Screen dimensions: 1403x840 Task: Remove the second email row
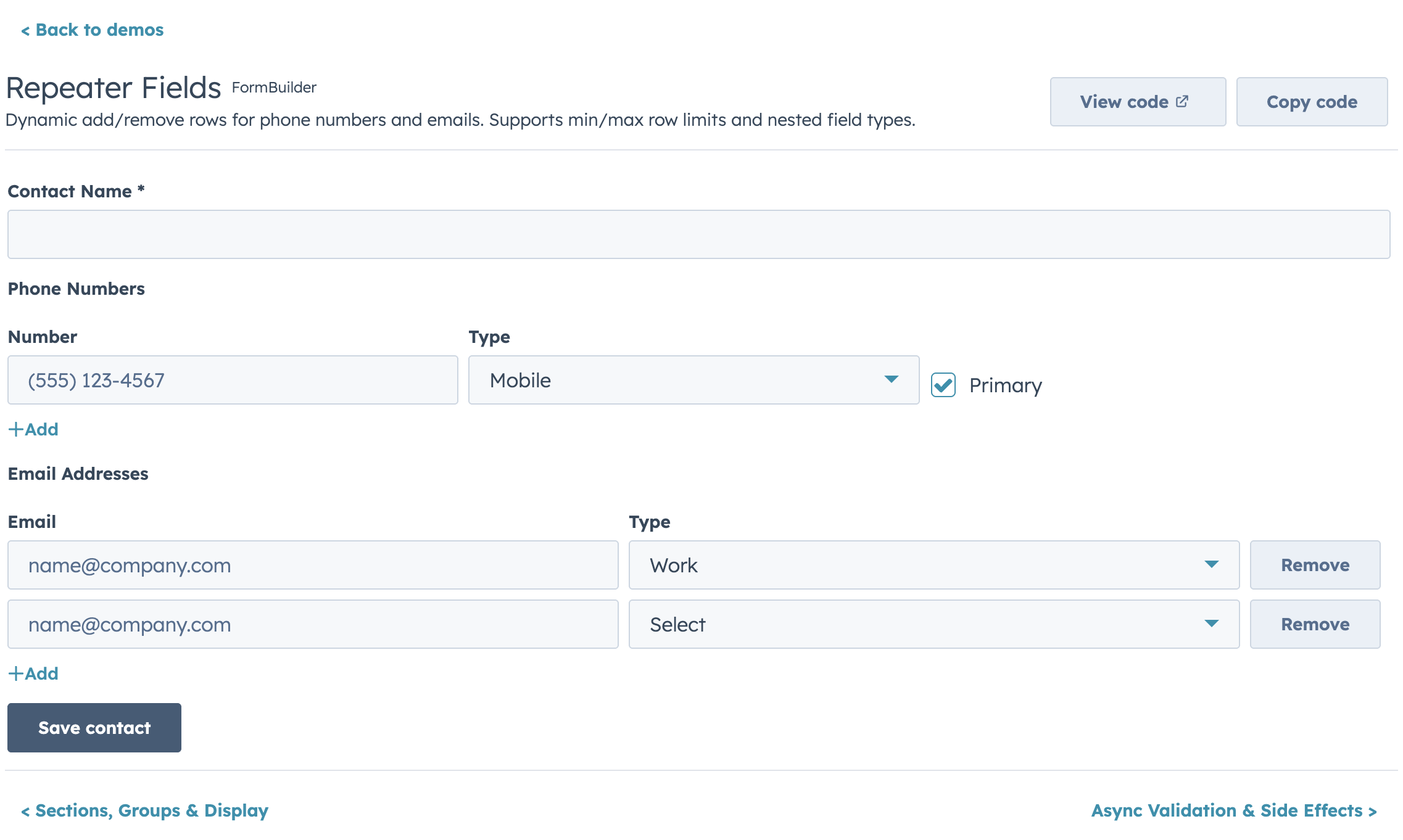click(x=1314, y=624)
